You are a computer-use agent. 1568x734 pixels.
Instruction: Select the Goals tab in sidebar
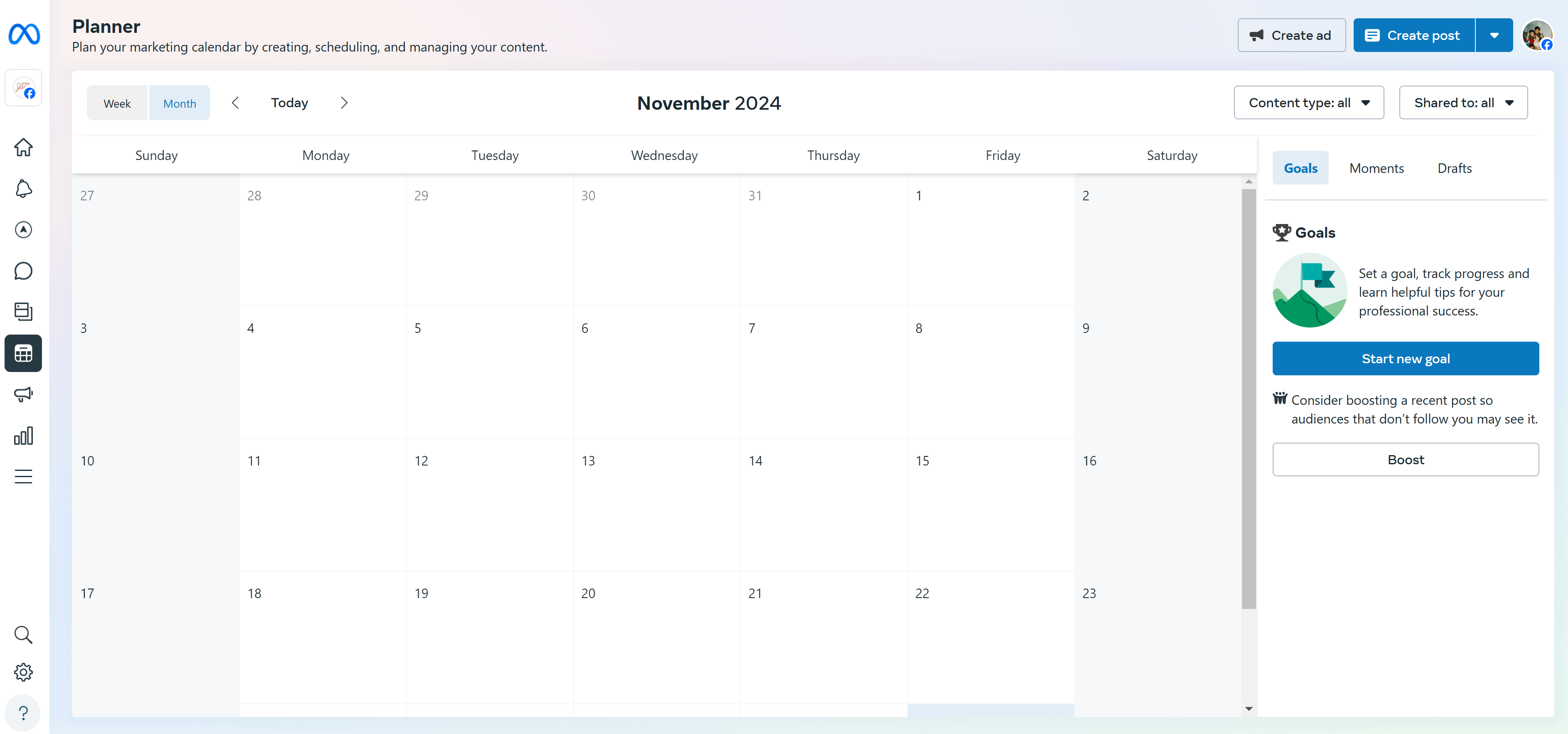(1300, 167)
